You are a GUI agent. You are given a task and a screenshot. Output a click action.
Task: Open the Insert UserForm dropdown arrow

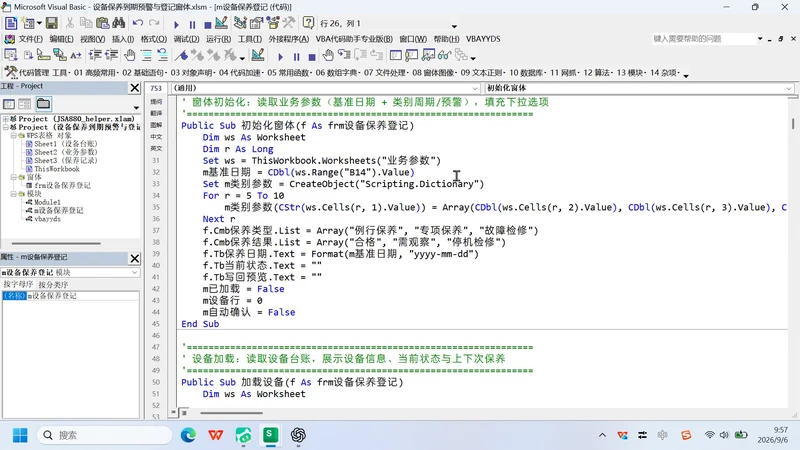(x=39, y=23)
